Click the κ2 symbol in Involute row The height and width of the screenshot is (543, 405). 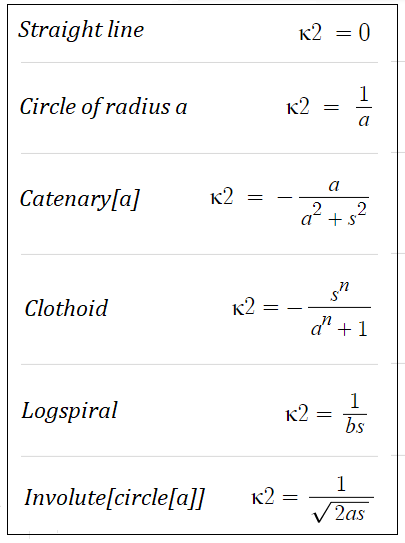coord(263,497)
